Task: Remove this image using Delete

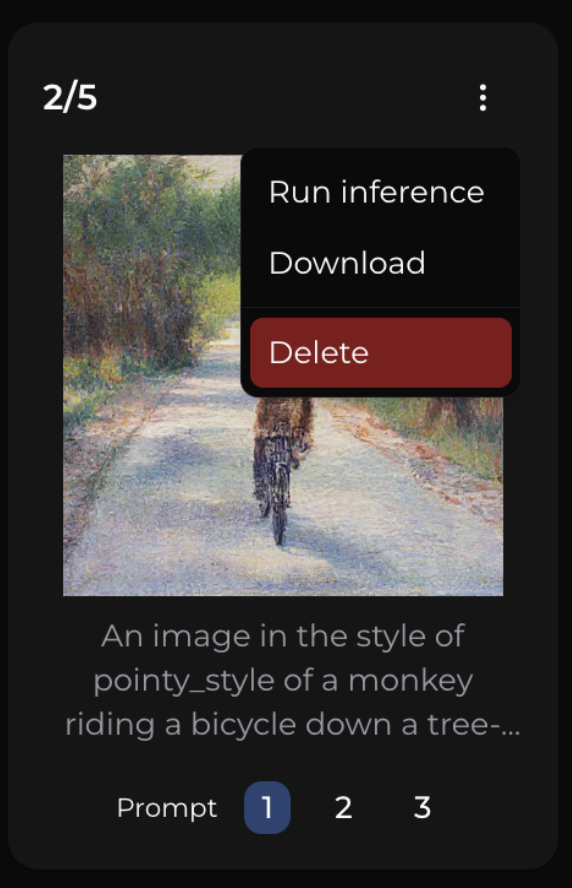Action: pos(381,352)
